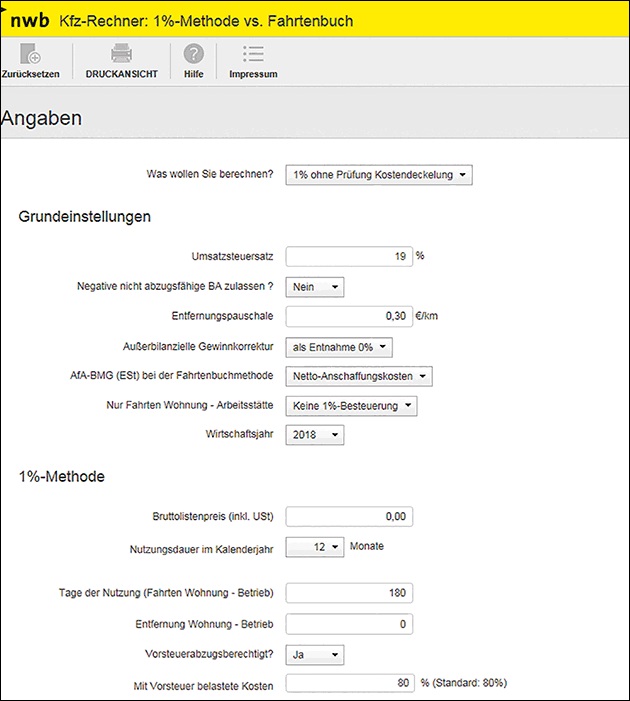Focus the Bruttolistenpreis input field
The width and height of the screenshot is (630, 701).
[x=349, y=517]
